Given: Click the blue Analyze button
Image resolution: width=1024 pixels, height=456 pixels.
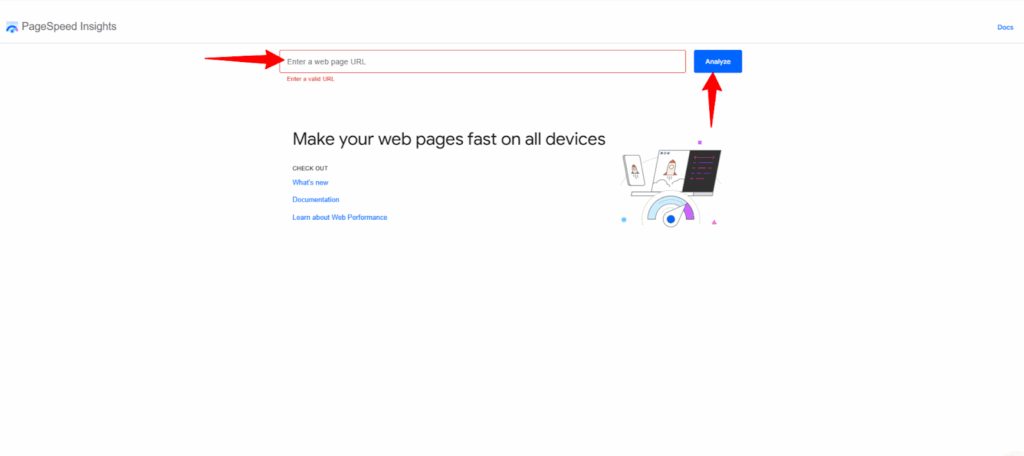Looking at the screenshot, I should 718,61.
